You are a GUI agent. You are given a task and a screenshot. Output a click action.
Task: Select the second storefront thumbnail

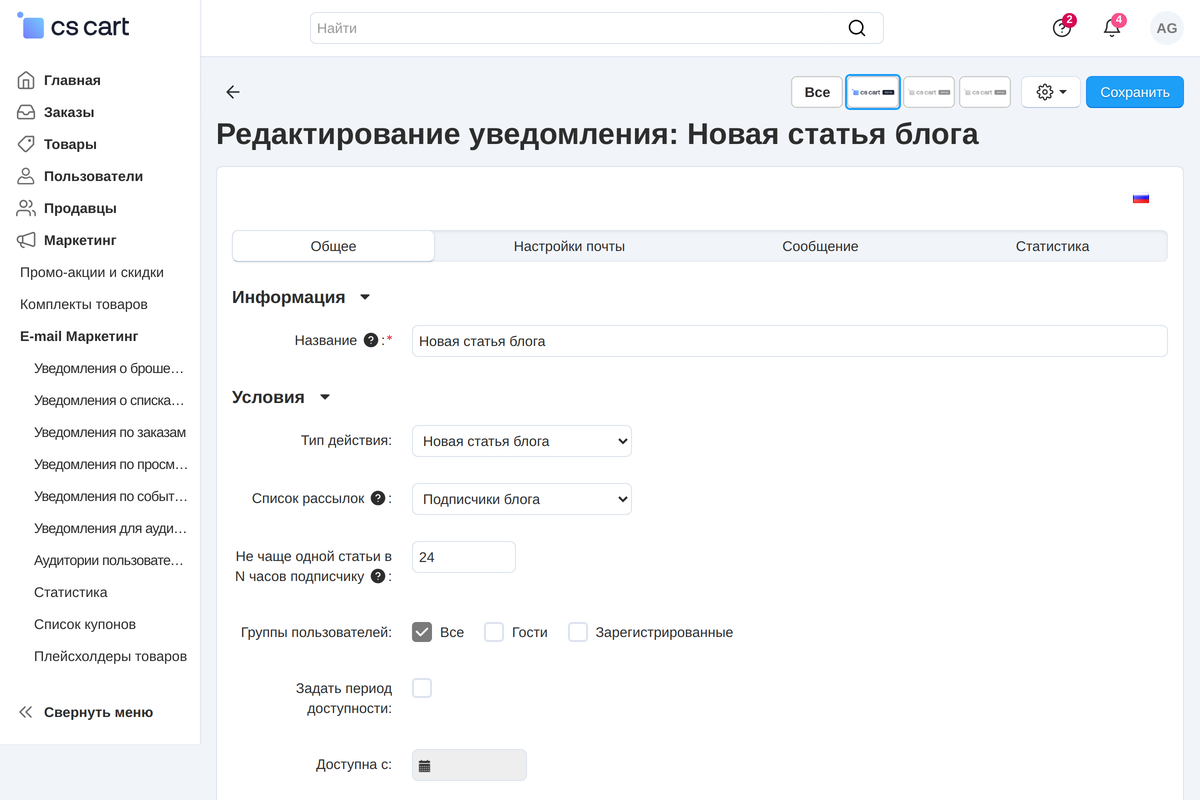click(x=929, y=92)
